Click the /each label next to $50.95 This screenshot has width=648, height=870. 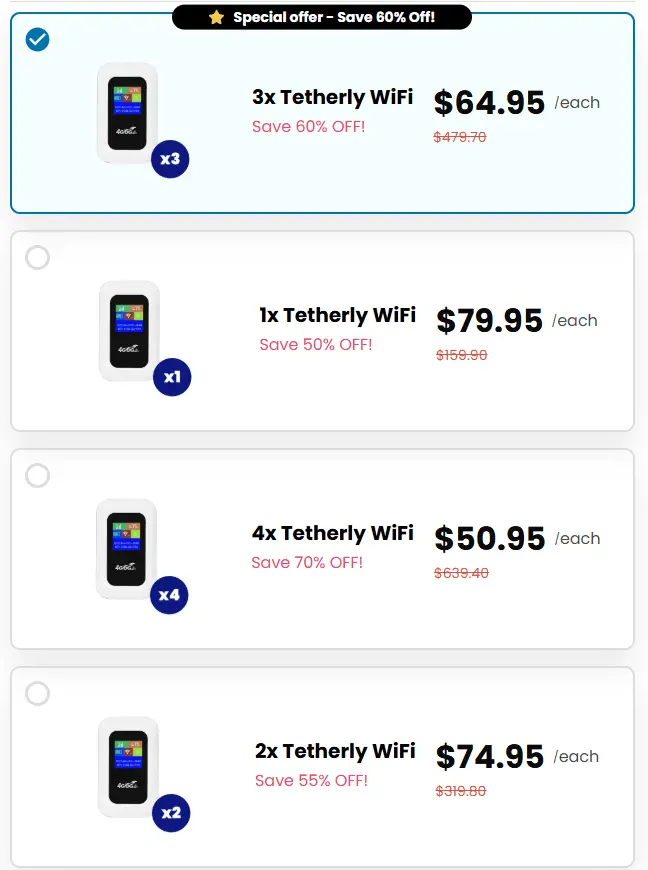tap(577, 538)
